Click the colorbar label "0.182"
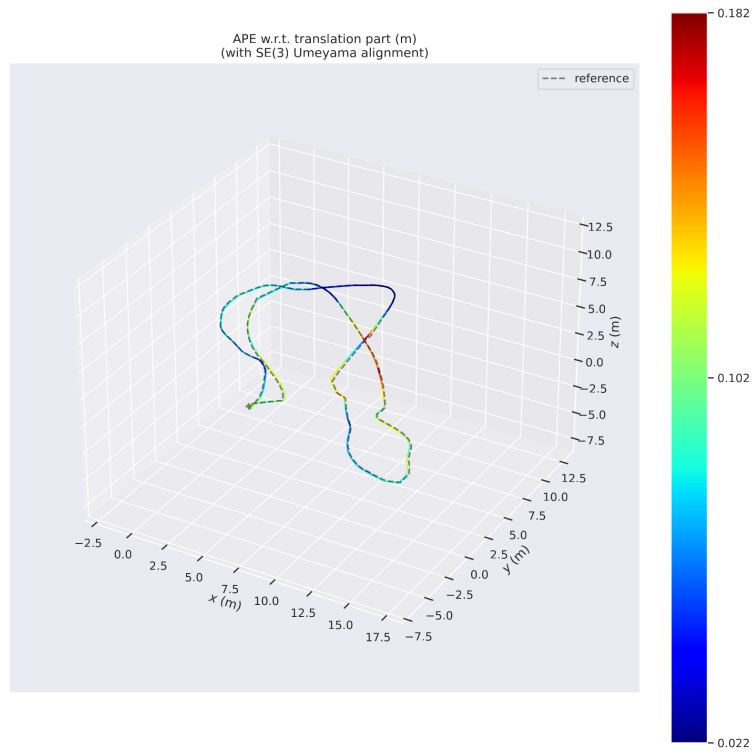Image resolution: width=754 pixels, height=755 pixels. [733, 13]
